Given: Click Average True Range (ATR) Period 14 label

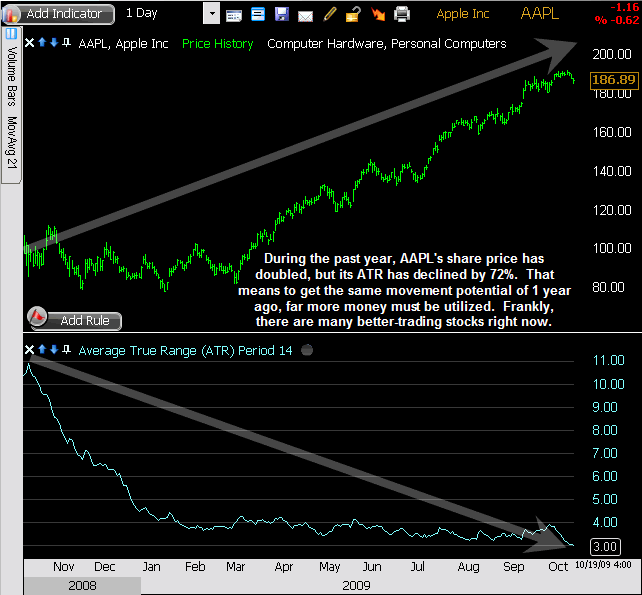Looking at the screenshot, I should [185, 351].
